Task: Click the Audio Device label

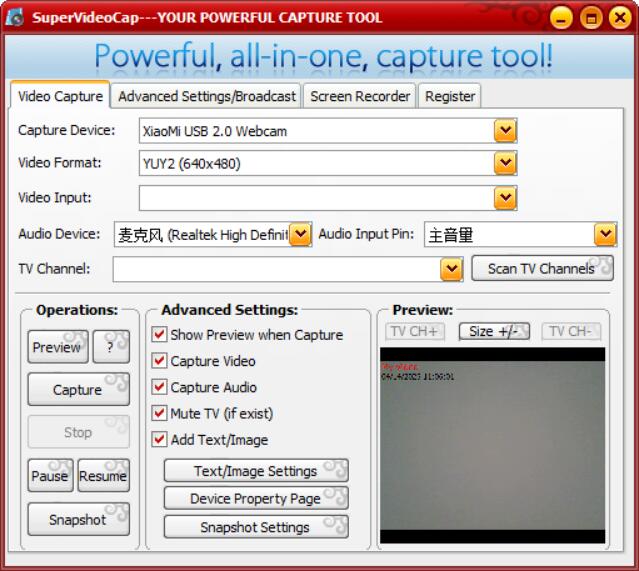Action: click(x=59, y=234)
